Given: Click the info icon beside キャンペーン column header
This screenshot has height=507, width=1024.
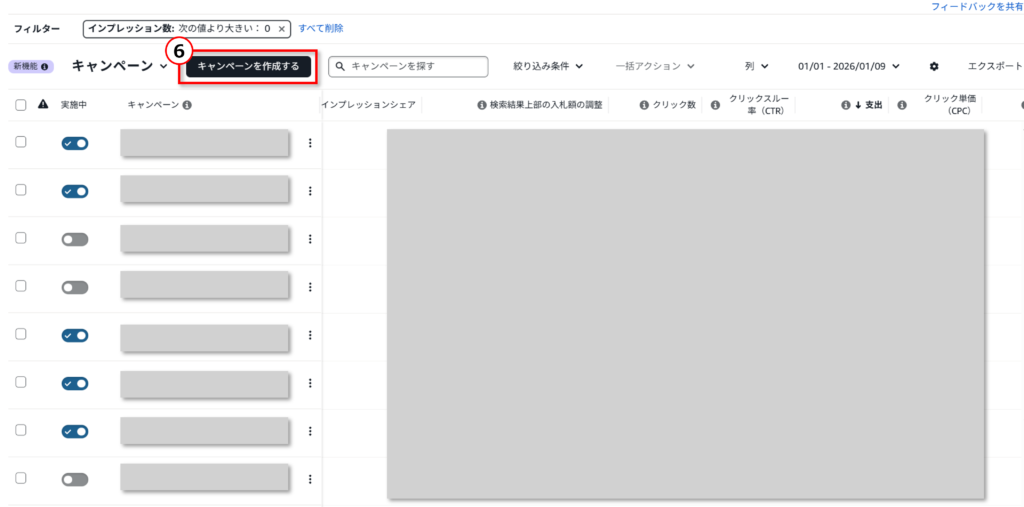Looking at the screenshot, I should point(187,105).
